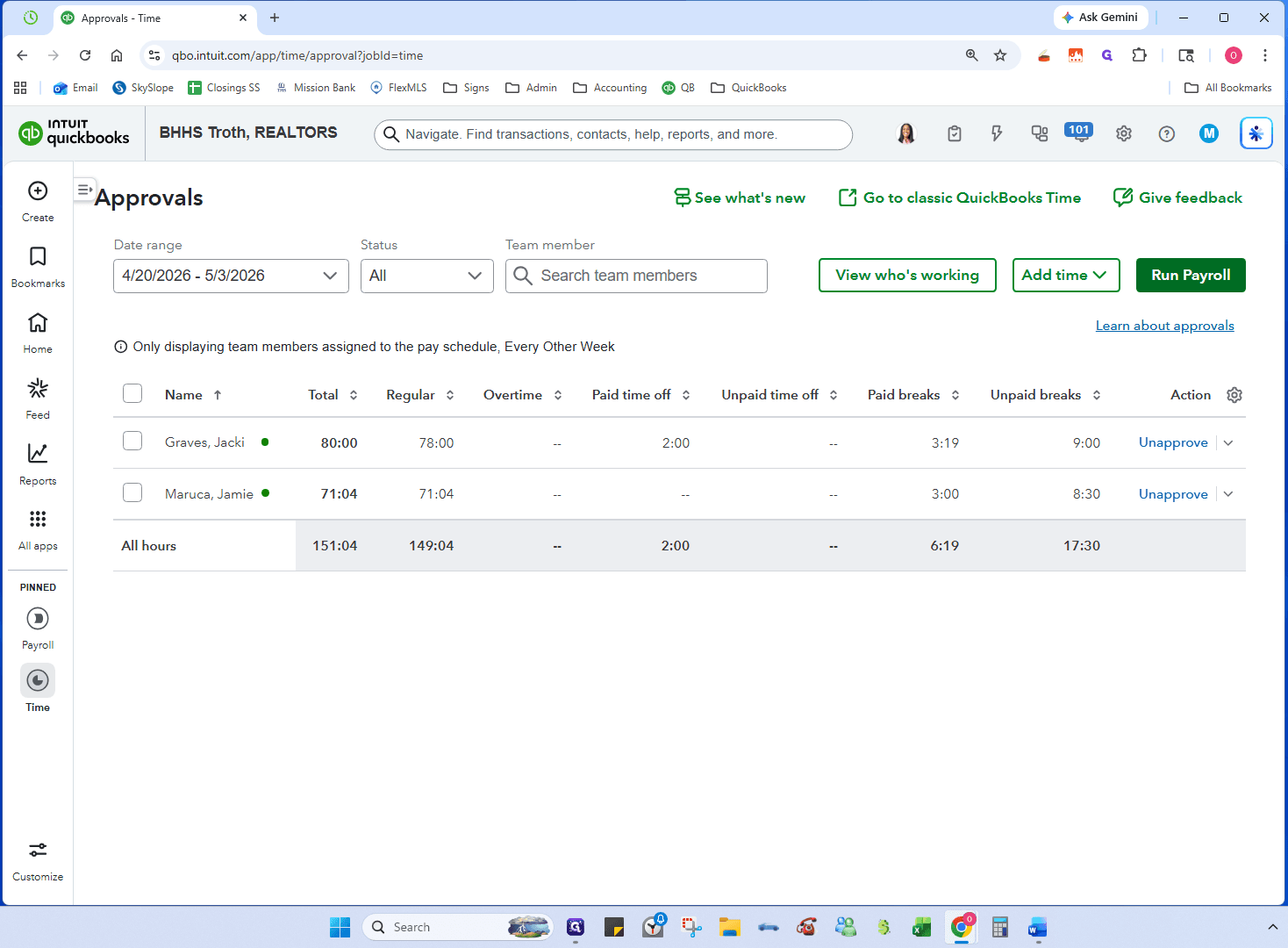Open Reports from the sidebar

pyautogui.click(x=38, y=464)
